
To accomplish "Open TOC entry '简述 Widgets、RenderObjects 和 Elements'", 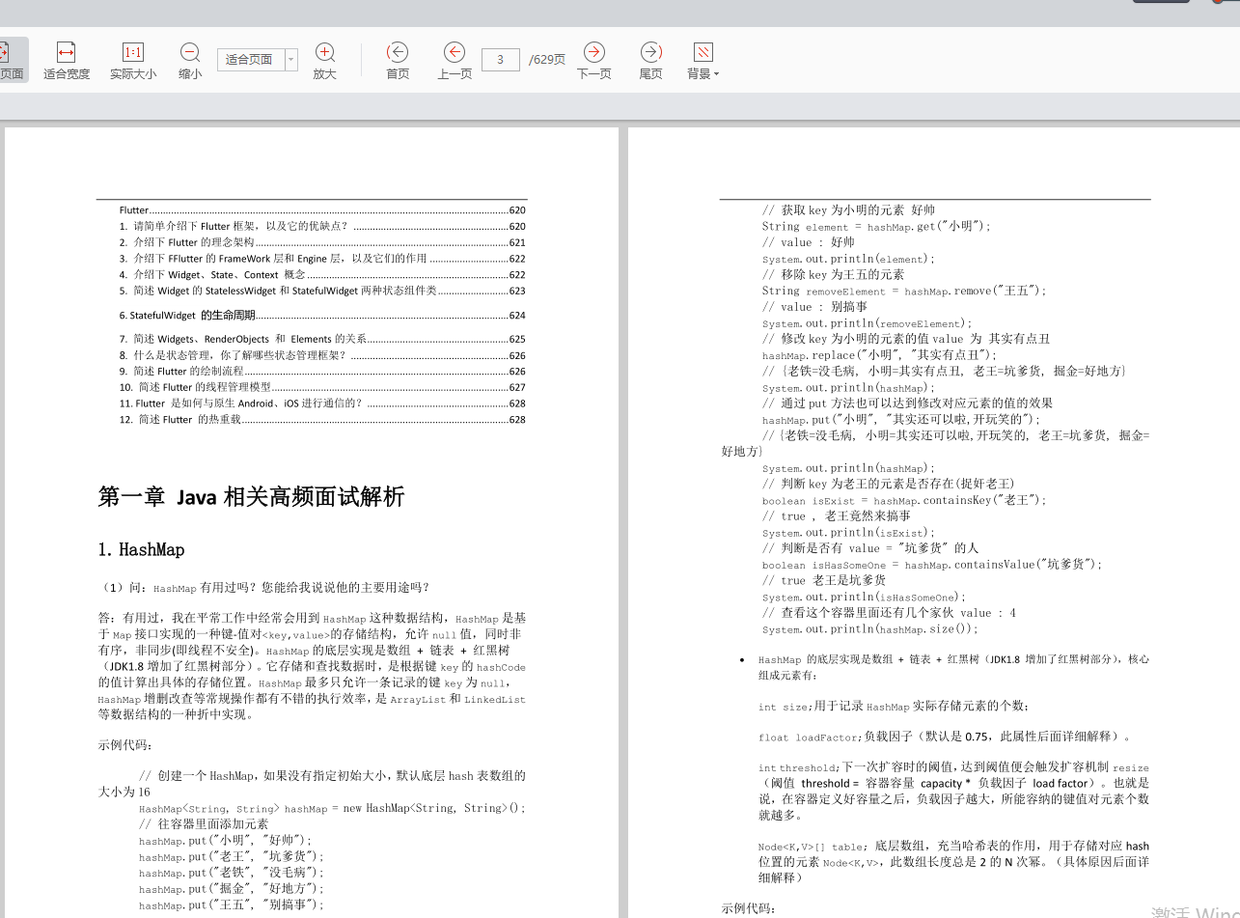I will pyautogui.click(x=322, y=339).
